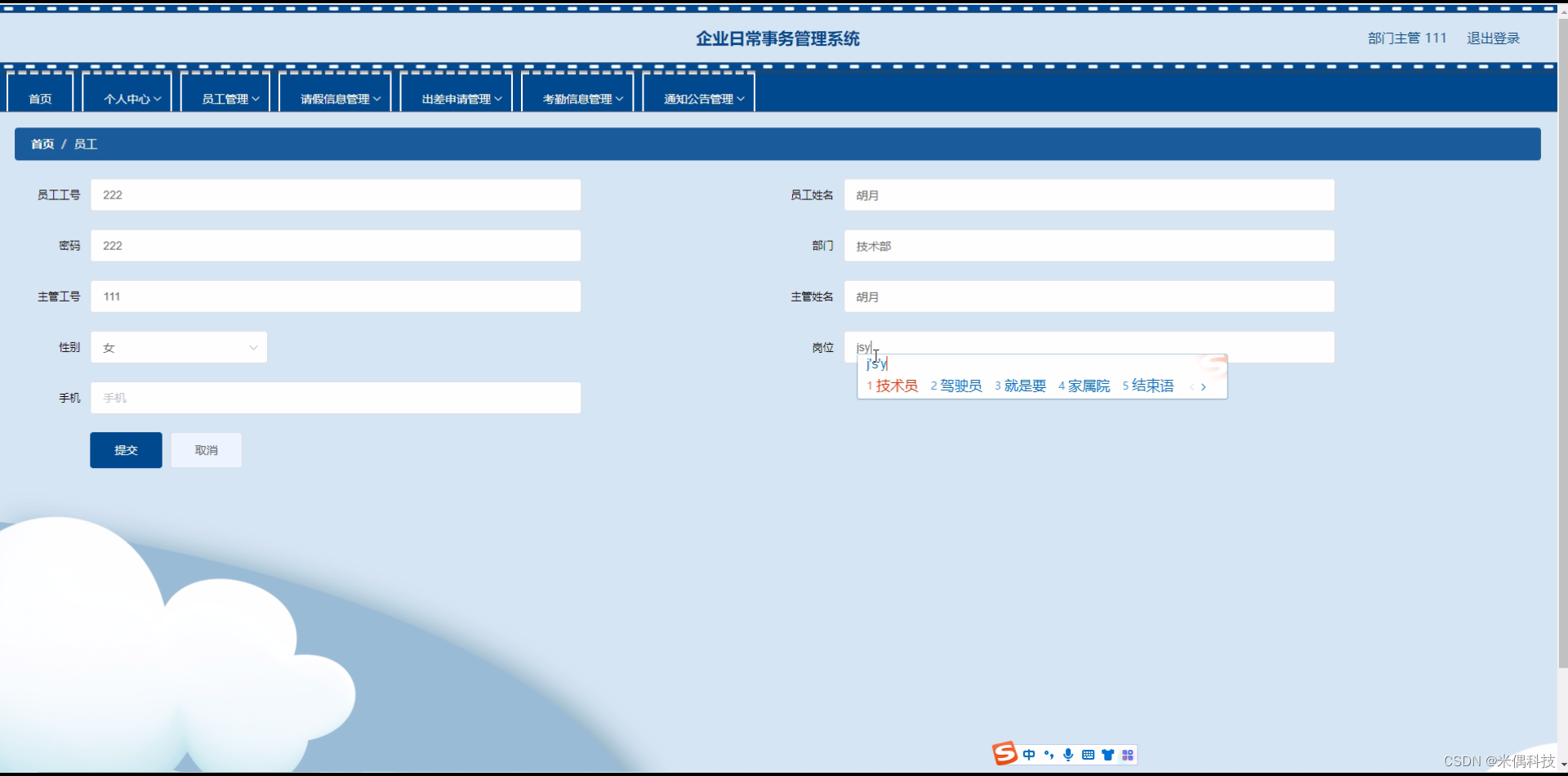Image resolution: width=1568 pixels, height=776 pixels.
Task: Click the 员工 breadcrumb item
Action: 86,144
